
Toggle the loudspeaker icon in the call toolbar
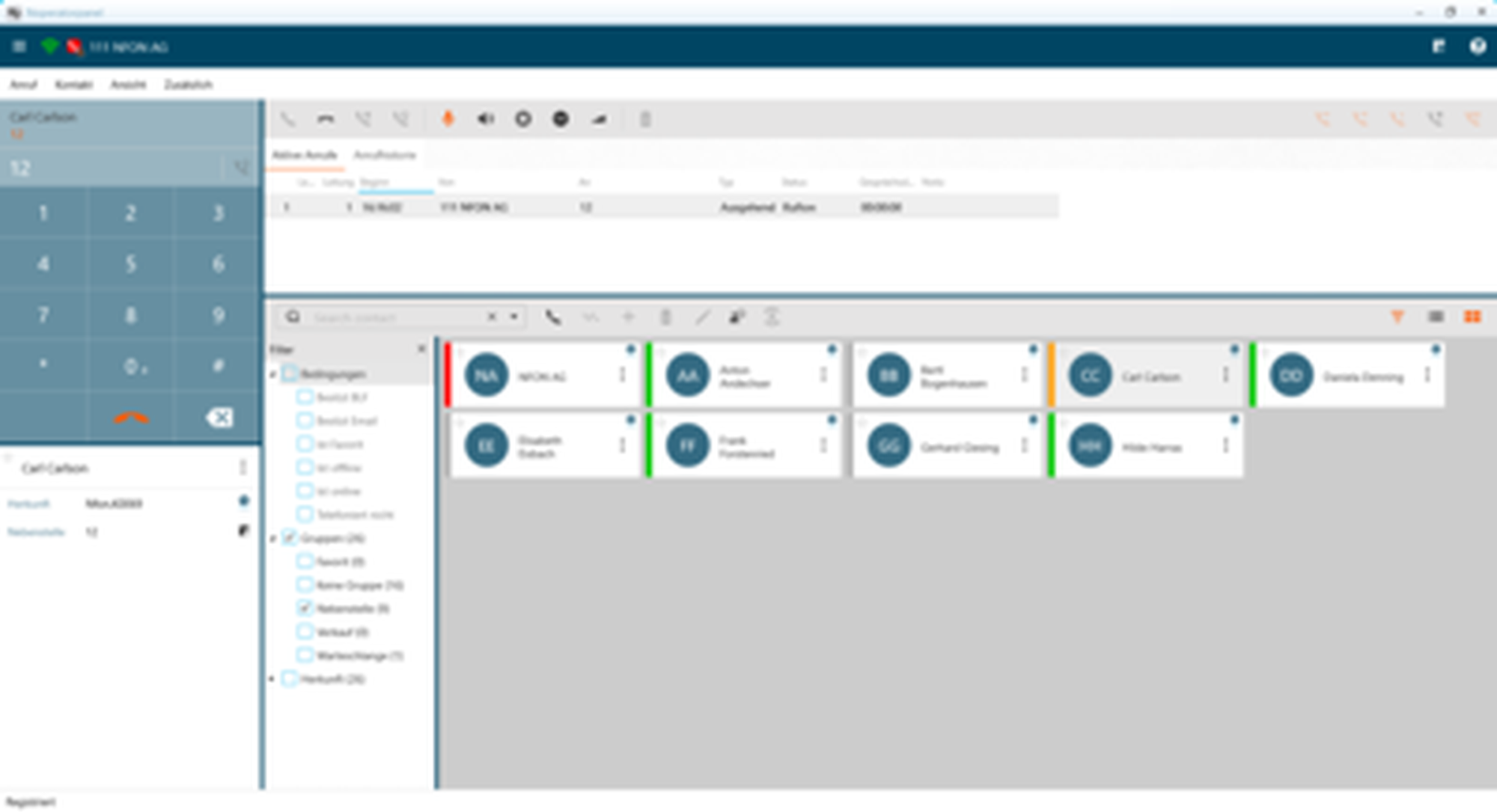click(x=486, y=119)
